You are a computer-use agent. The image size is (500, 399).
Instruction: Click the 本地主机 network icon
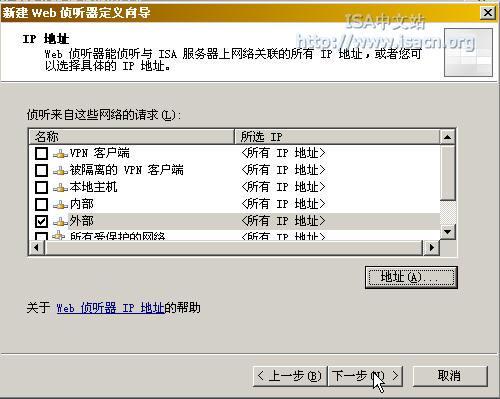(x=60, y=188)
